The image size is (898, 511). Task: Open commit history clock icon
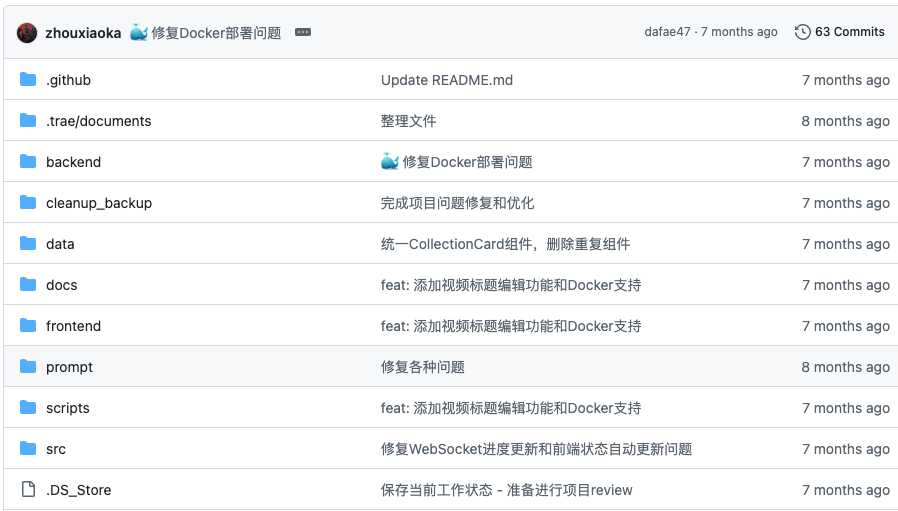(x=802, y=32)
